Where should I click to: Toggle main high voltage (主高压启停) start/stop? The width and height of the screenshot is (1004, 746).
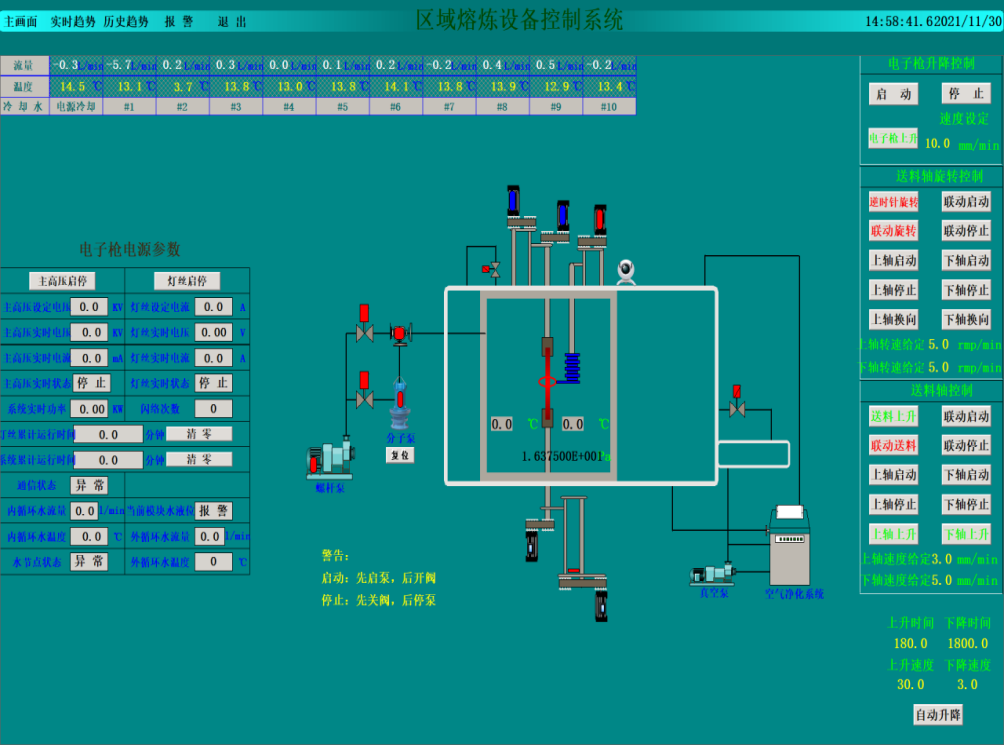[x=62, y=281]
